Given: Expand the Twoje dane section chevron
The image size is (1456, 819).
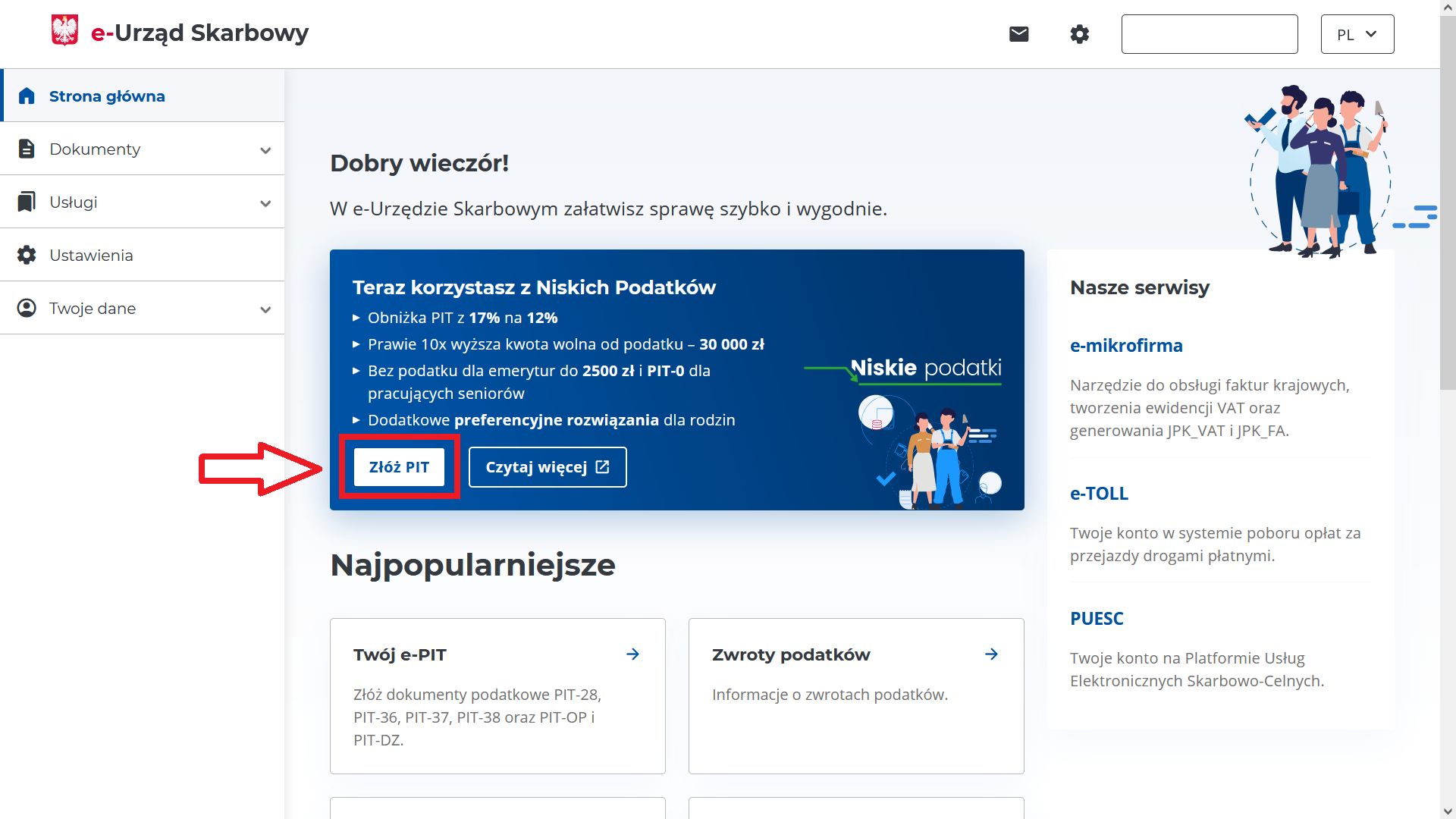Looking at the screenshot, I should click(x=265, y=309).
